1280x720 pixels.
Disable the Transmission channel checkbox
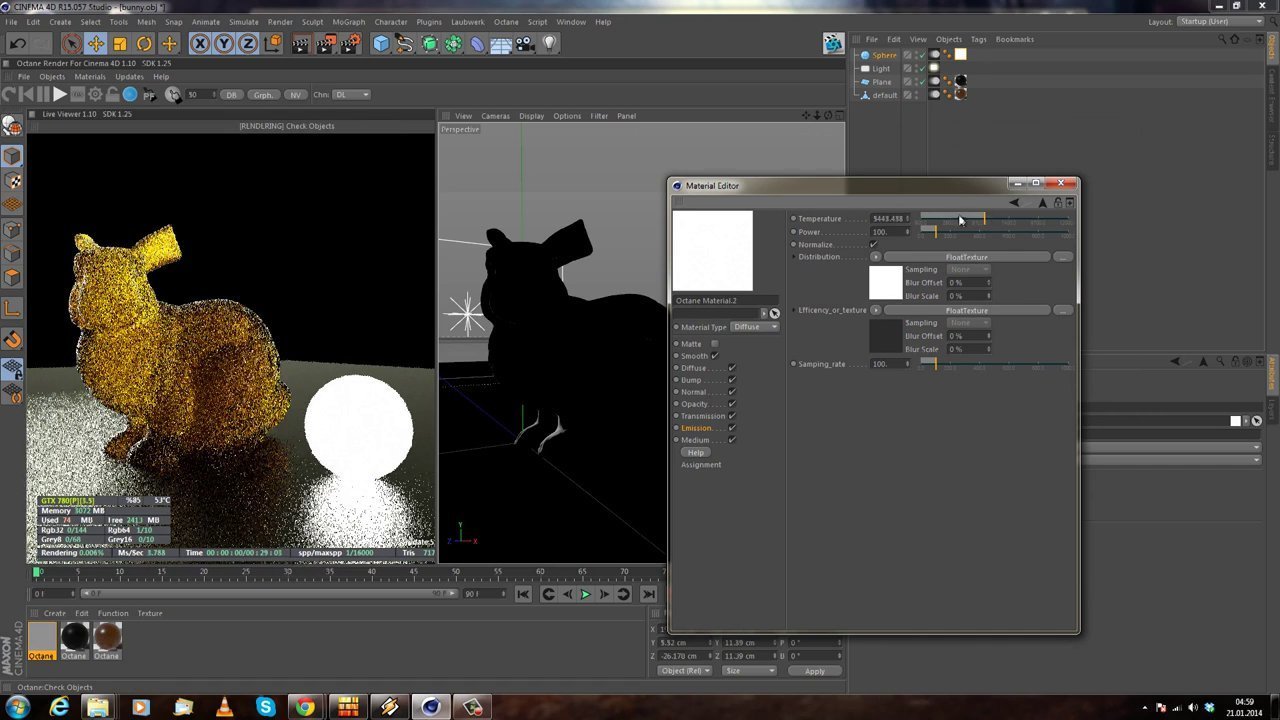pos(732,416)
